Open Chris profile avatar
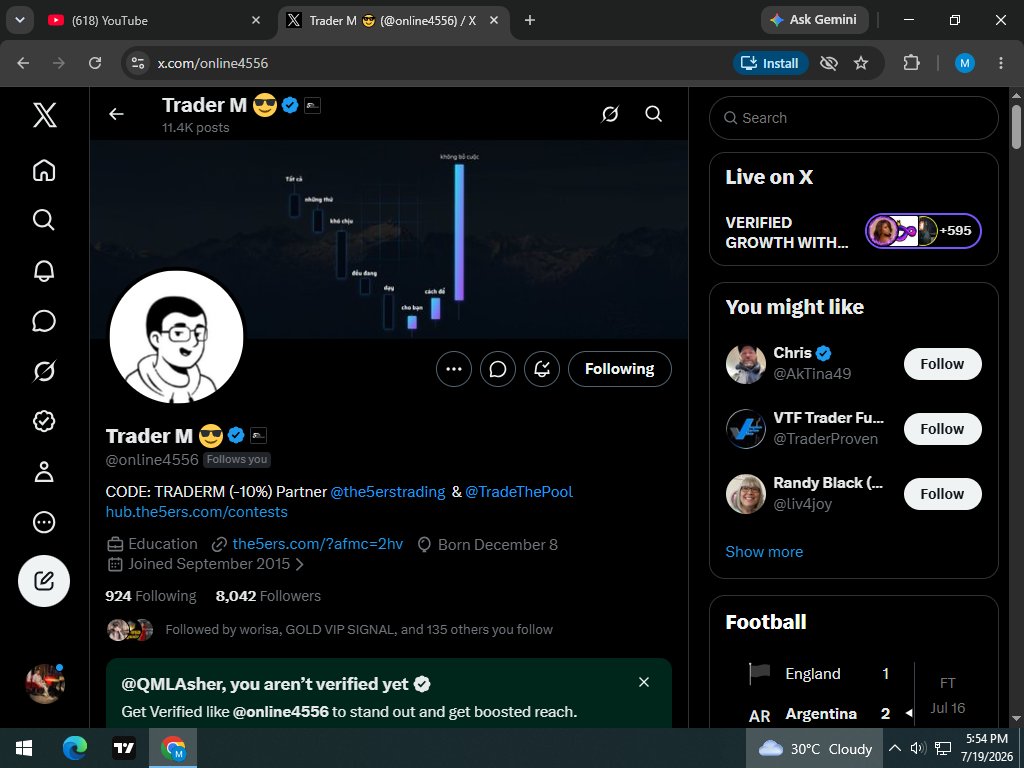Image resolution: width=1024 pixels, height=768 pixels. [x=745, y=364]
